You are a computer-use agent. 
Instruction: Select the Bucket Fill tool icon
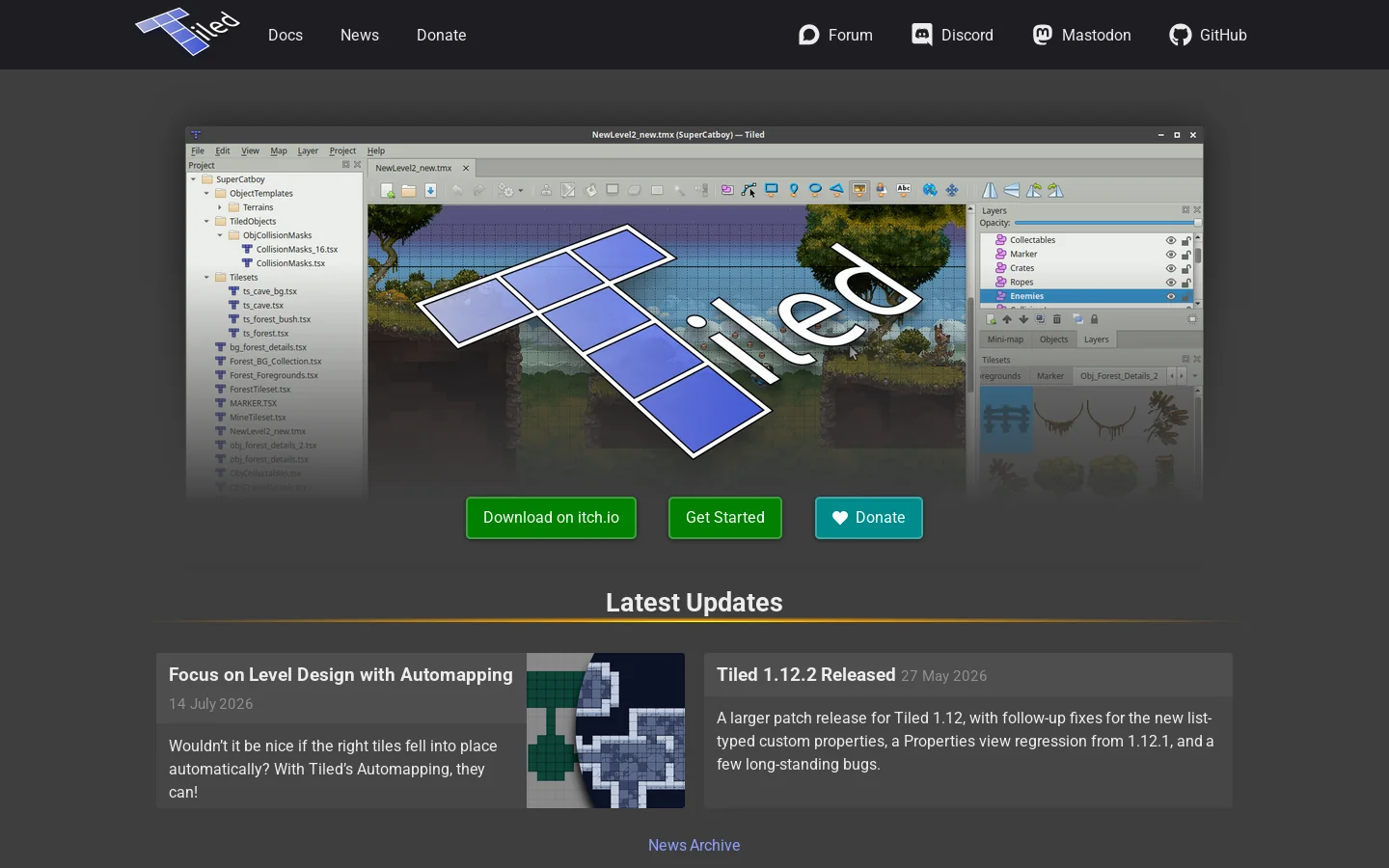click(590, 190)
